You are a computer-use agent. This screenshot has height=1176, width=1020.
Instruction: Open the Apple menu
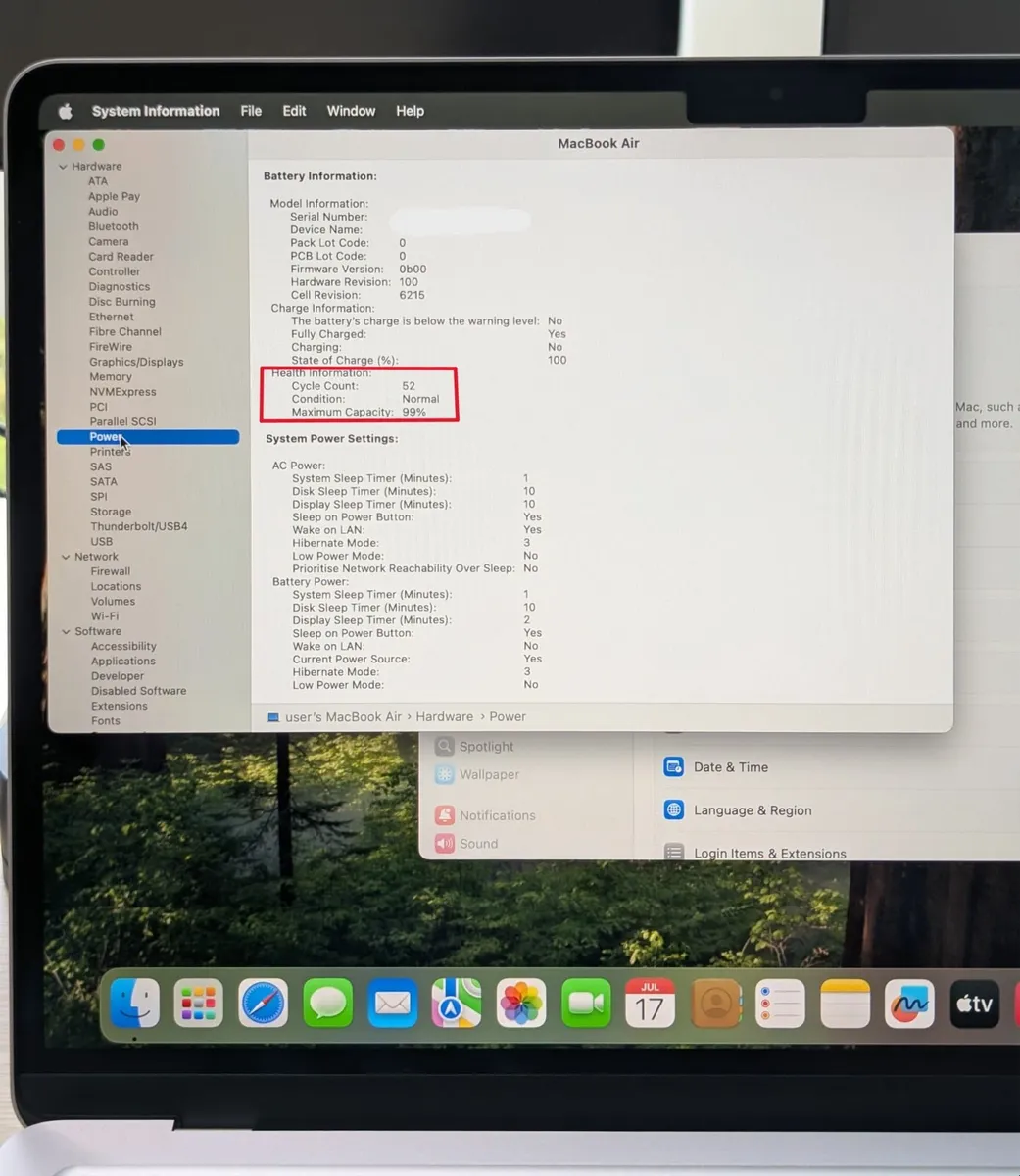coord(65,111)
